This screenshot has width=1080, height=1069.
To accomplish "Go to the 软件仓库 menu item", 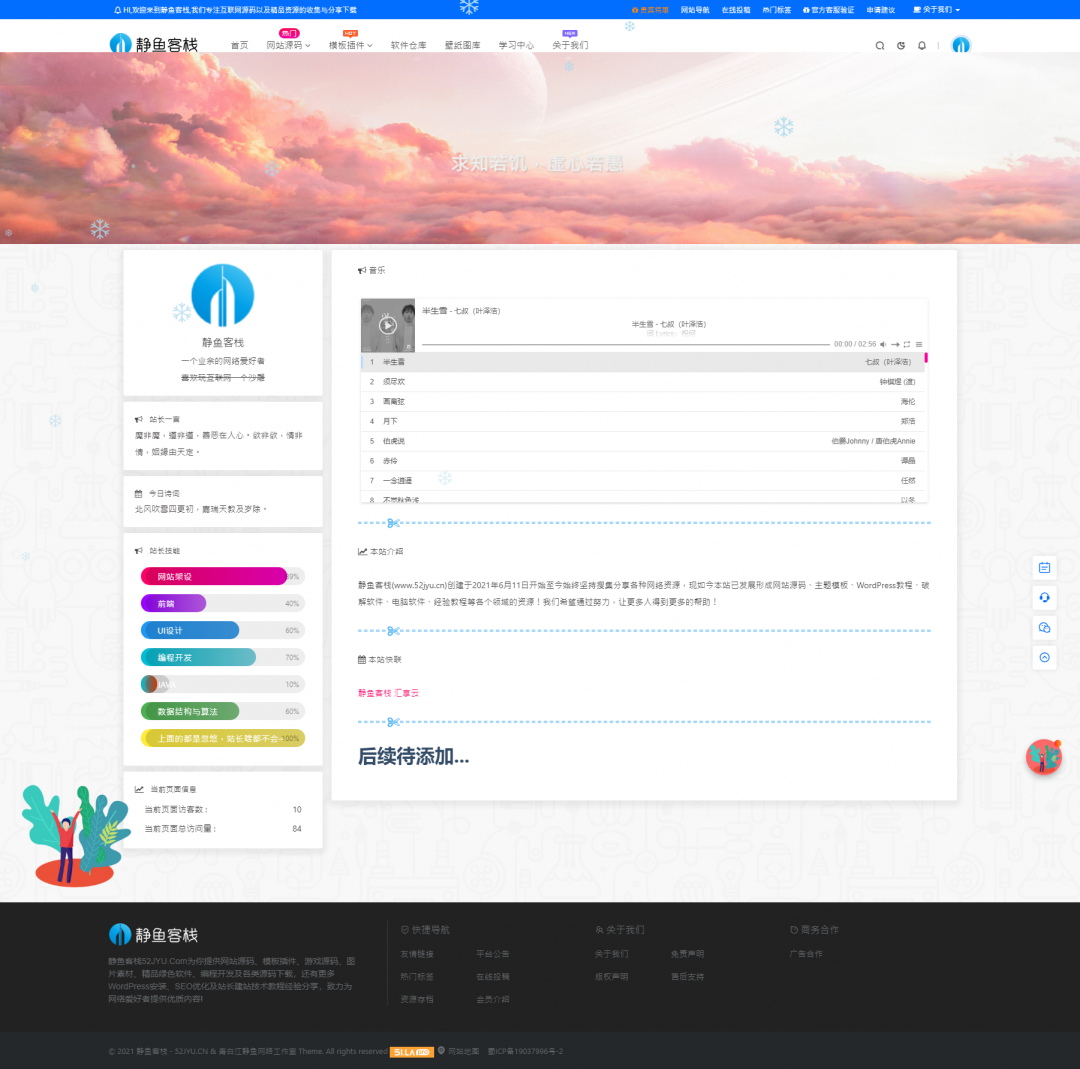I will click(408, 45).
